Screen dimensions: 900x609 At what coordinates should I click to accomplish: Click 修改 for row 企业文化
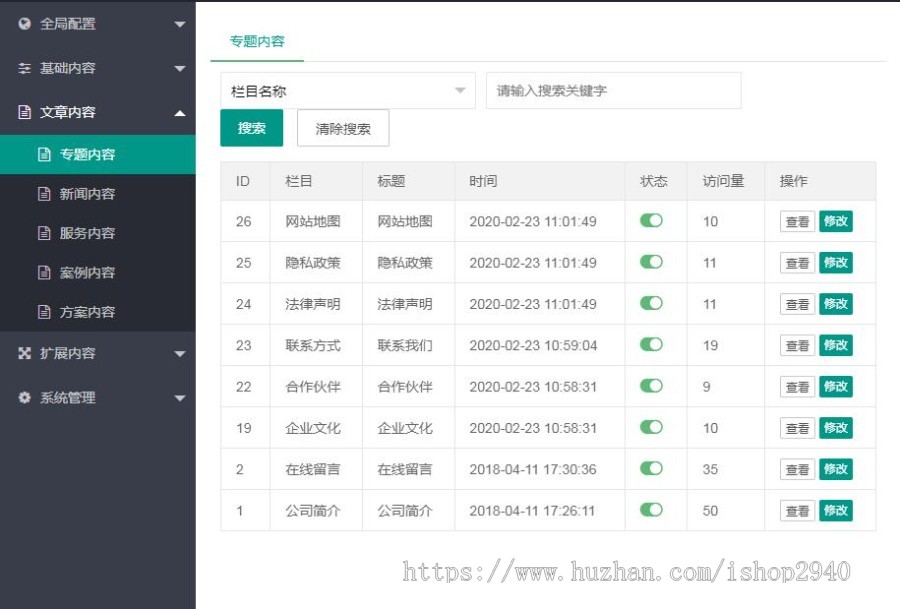coord(836,428)
